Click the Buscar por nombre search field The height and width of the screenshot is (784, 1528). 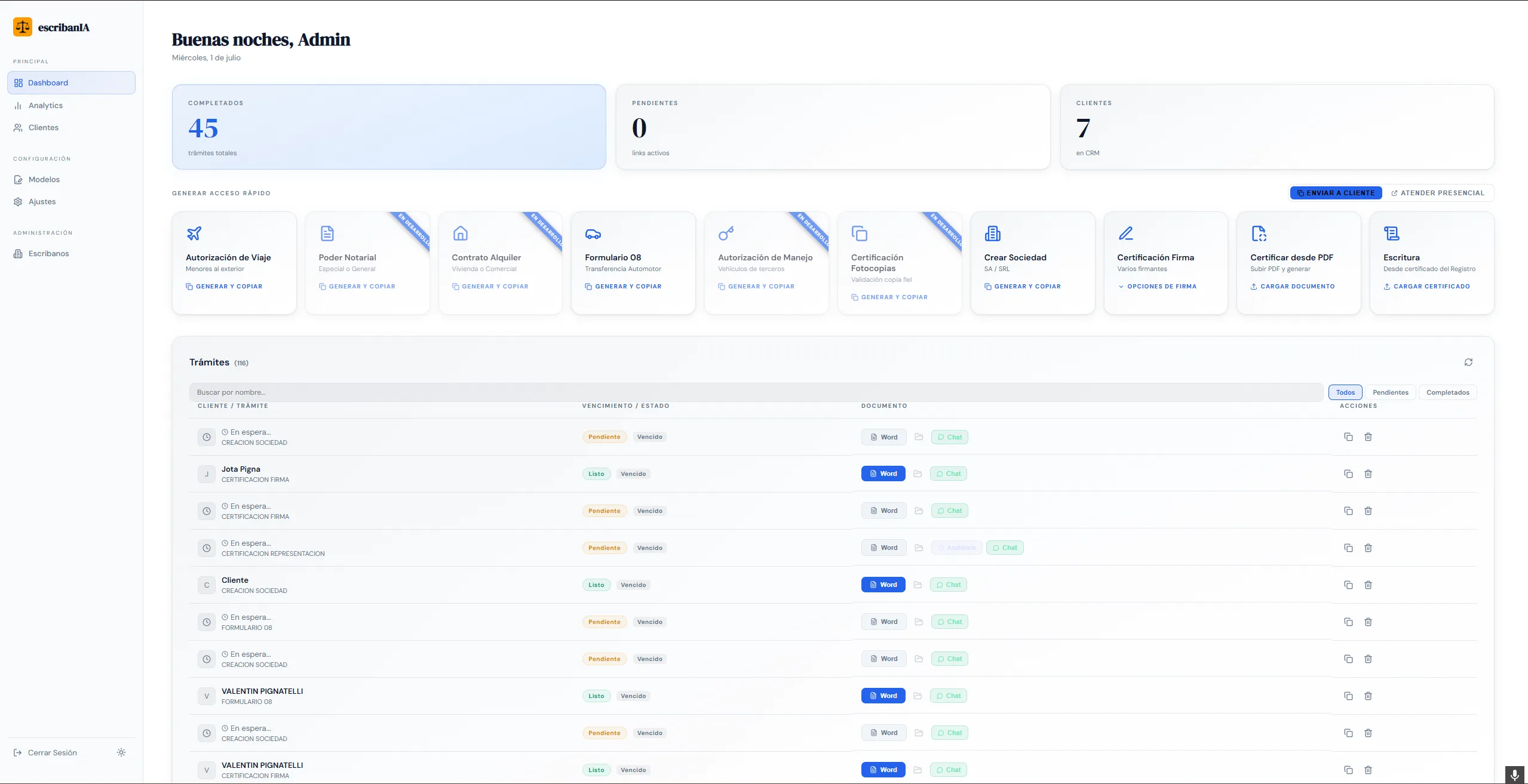click(756, 392)
